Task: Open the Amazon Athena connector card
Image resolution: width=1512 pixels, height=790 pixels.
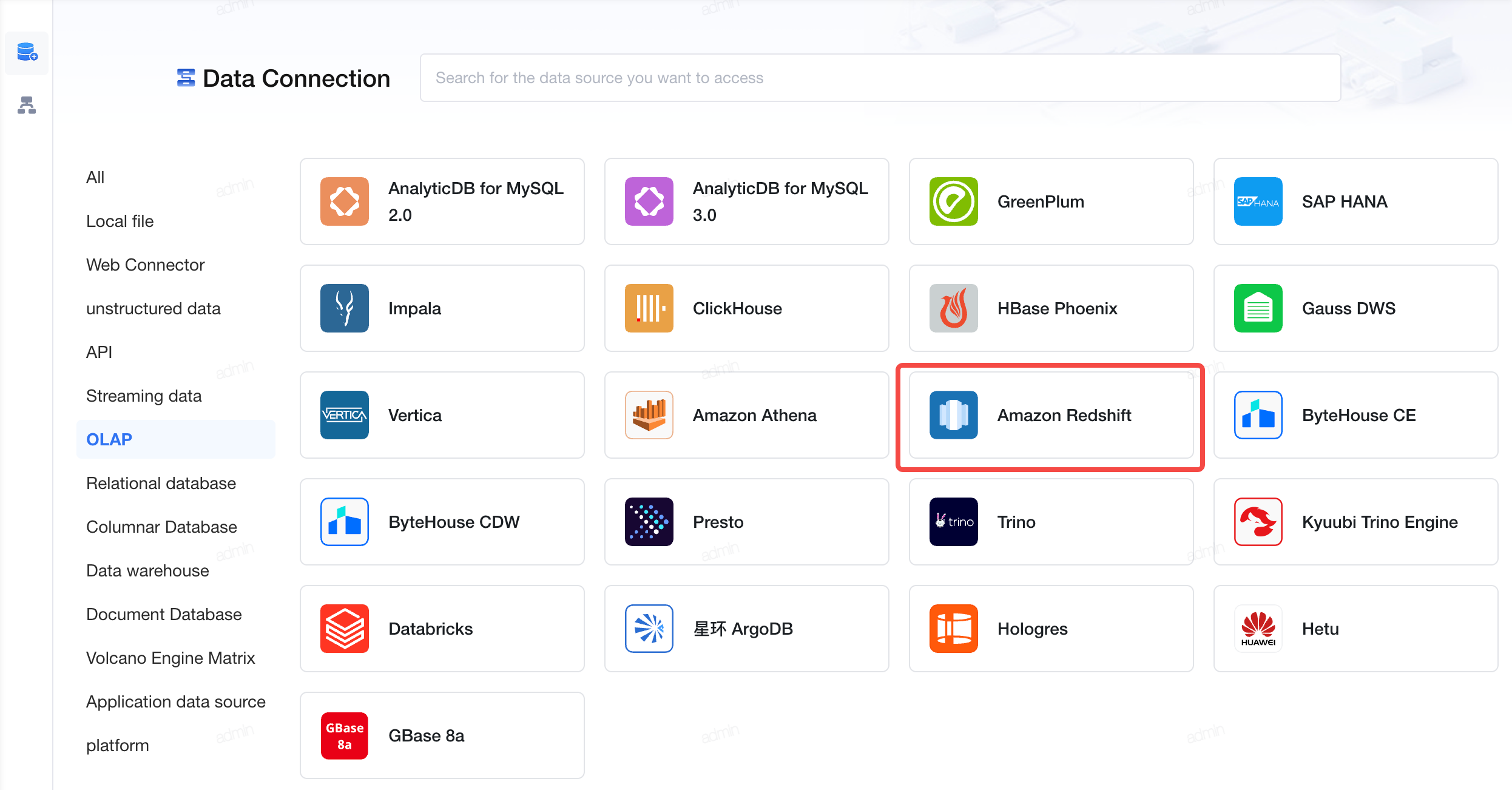Action: pos(746,415)
